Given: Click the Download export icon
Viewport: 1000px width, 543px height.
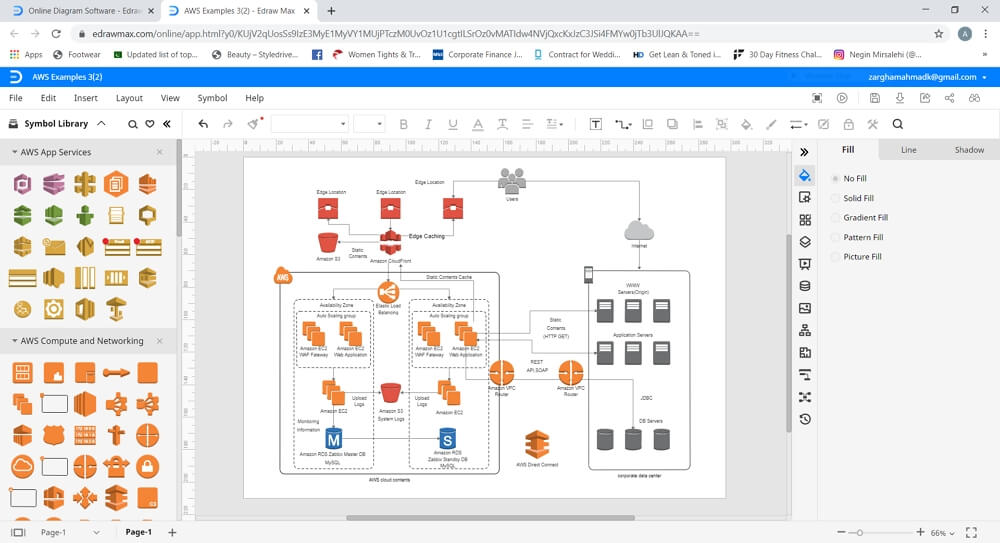Looking at the screenshot, I should [x=900, y=98].
